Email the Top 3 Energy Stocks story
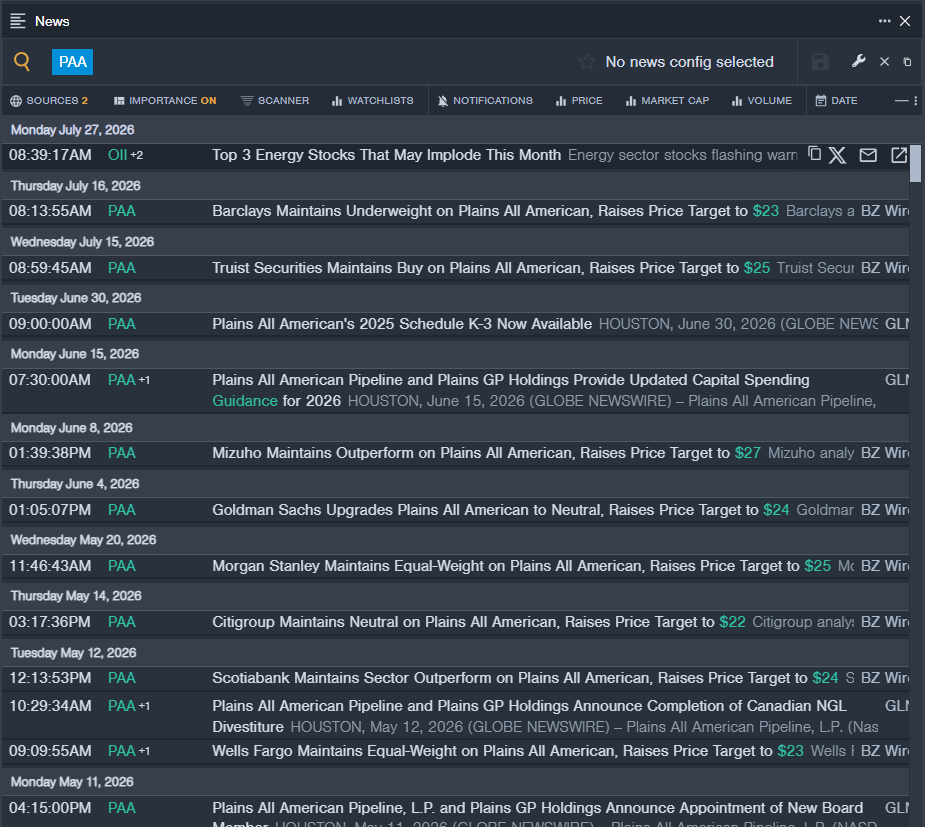Screen dimensions: 925x827 (868, 155)
